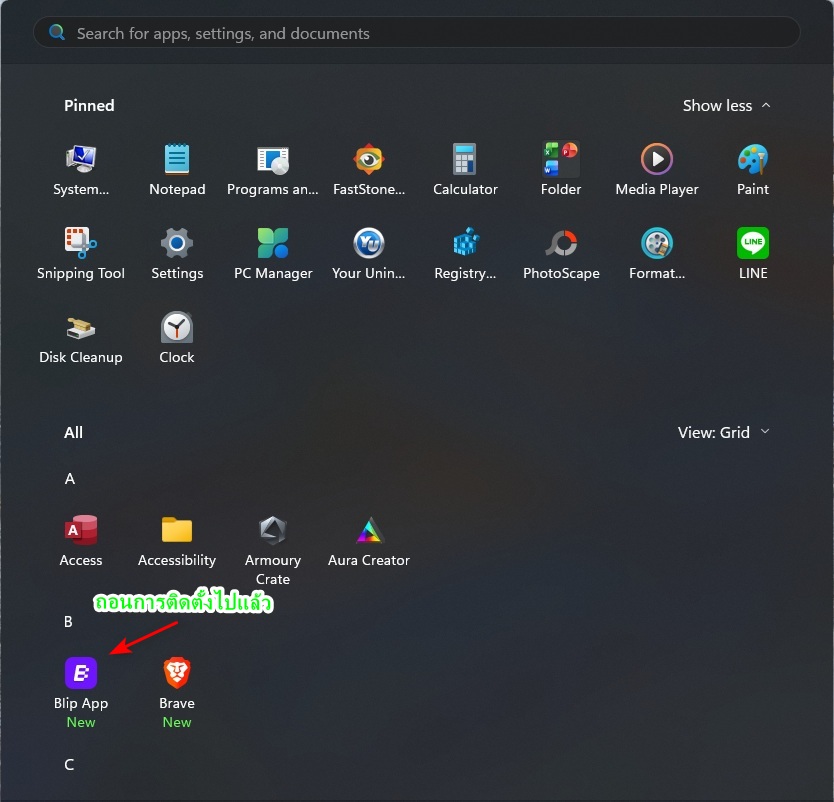Launch the Registry pinned app icon
Image resolution: width=834 pixels, height=802 pixels.
pos(465,243)
